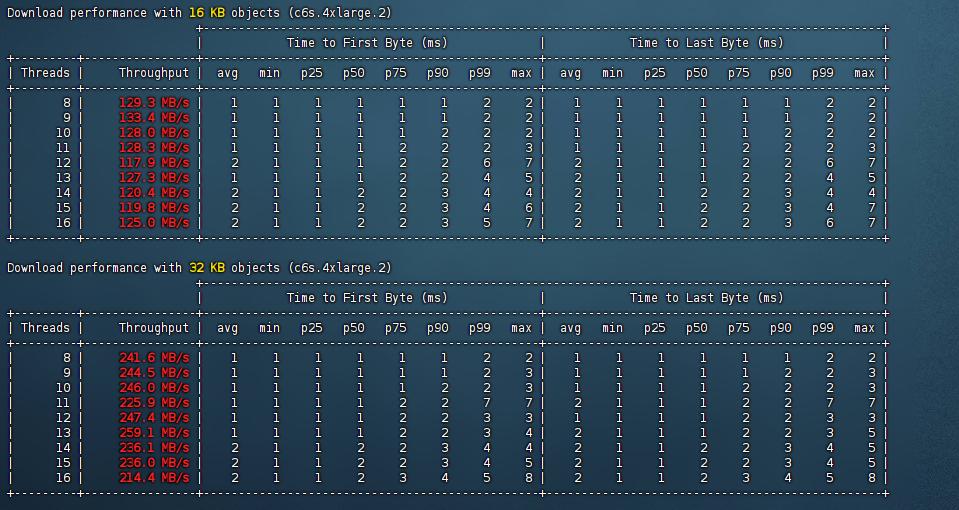Click 'Time to First Byte (ms)' in 16 KB table
The image size is (959, 510).
tap(367, 43)
